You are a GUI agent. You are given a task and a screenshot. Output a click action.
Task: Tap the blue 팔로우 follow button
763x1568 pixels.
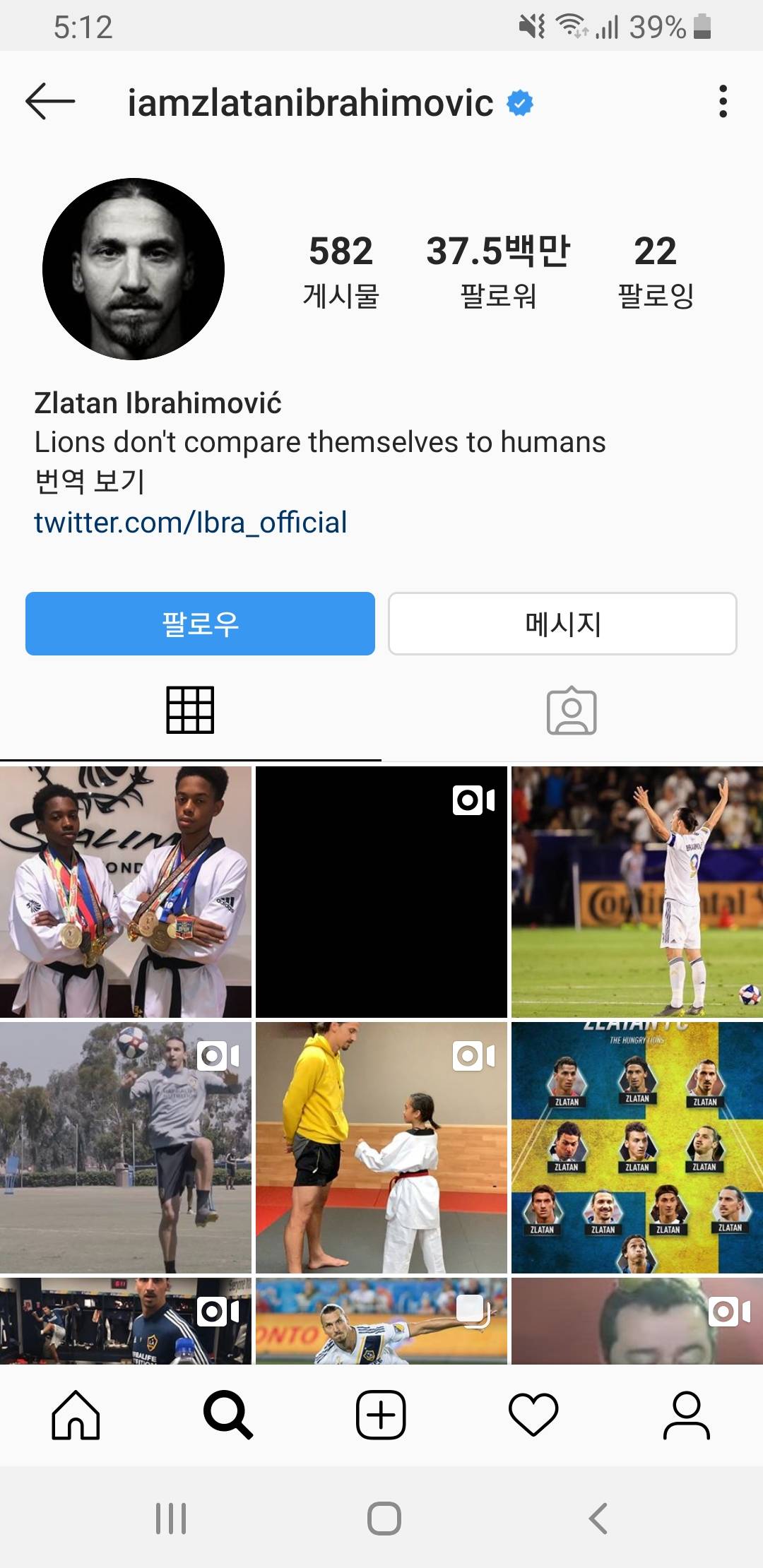(x=200, y=624)
